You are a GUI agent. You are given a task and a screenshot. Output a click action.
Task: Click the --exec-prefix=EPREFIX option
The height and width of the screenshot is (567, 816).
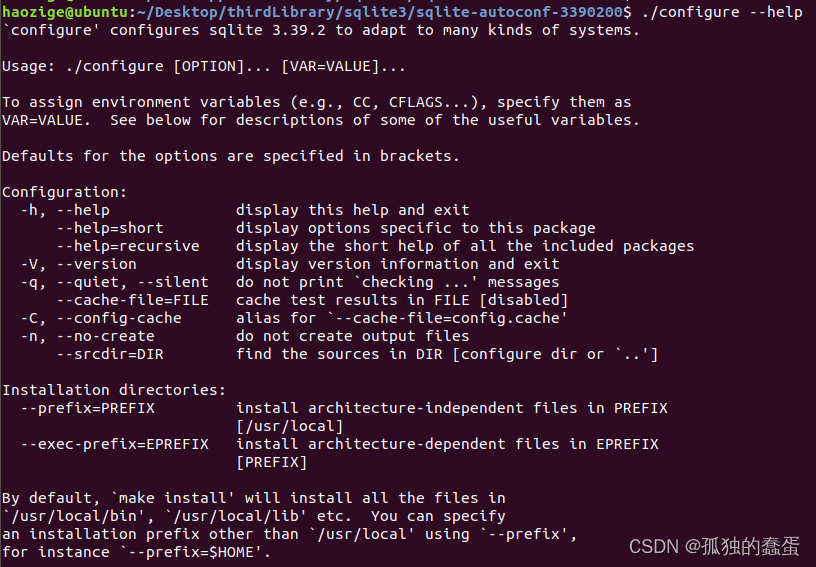[114, 444]
